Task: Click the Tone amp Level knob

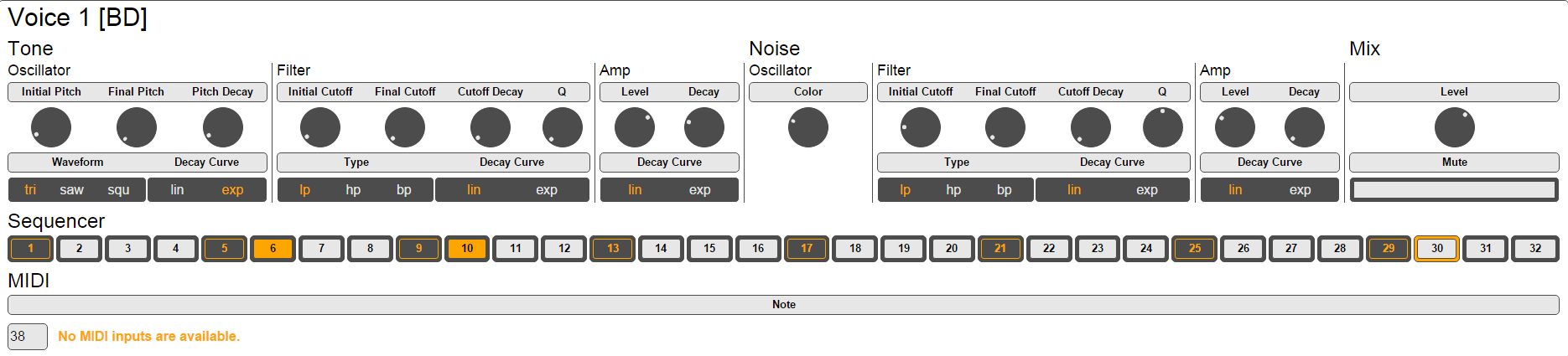Action: coord(635,127)
